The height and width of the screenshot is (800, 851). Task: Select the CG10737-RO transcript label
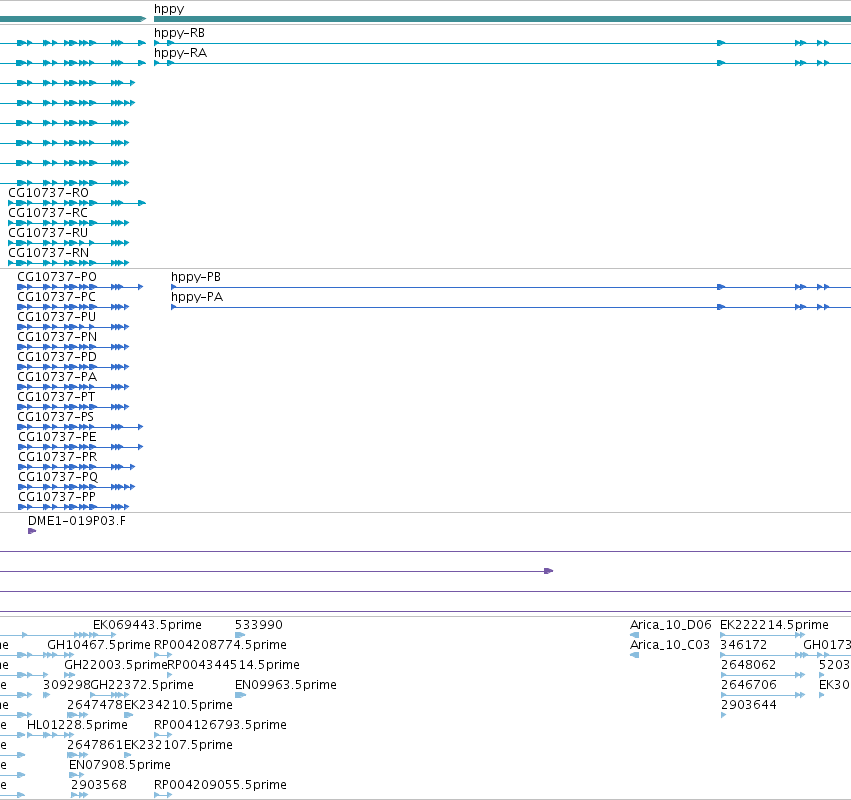pos(48,193)
